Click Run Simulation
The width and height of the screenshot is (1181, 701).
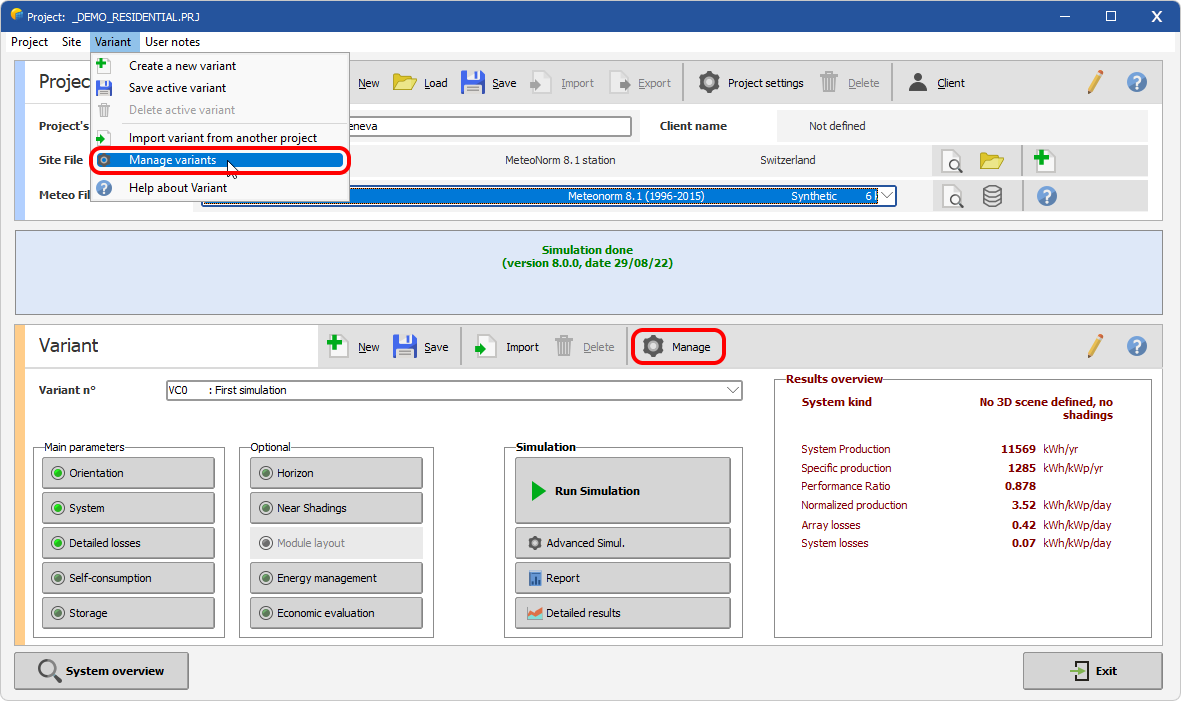[x=623, y=490]
